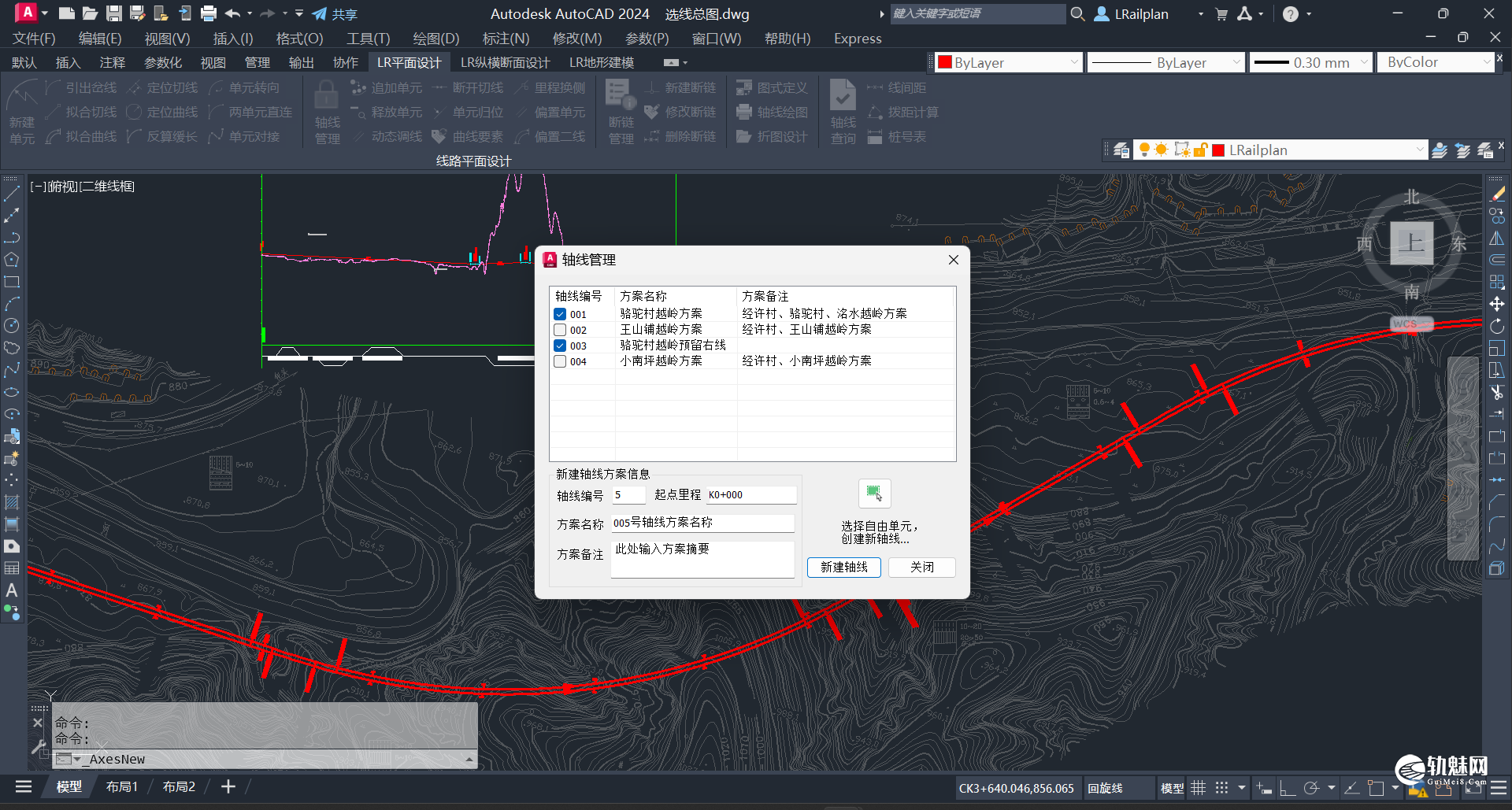Click the Save icon in quick access toolbar
The image size is (1512, 810).
(x=114, y=13)
